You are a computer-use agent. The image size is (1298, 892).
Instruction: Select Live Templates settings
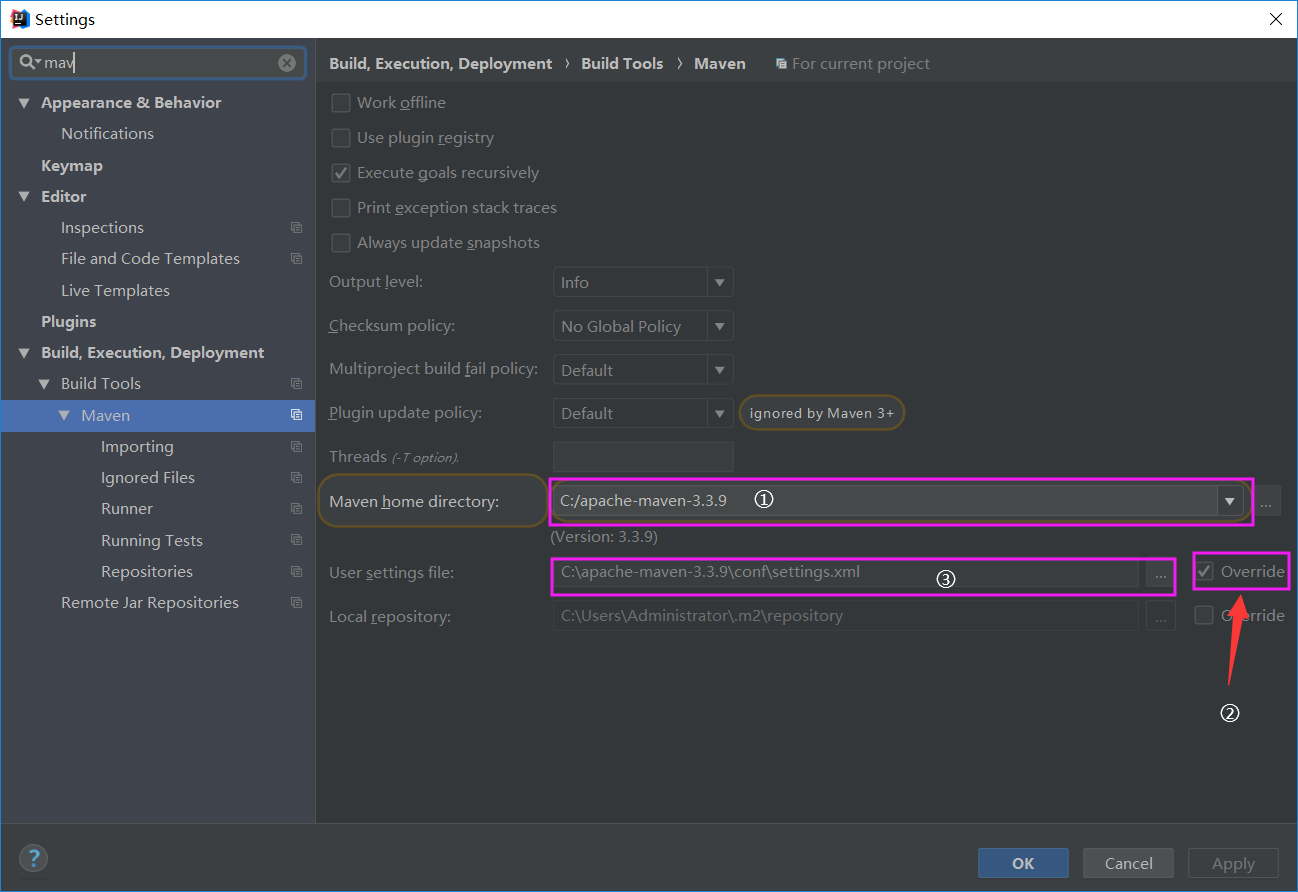[x=115, y=291]
